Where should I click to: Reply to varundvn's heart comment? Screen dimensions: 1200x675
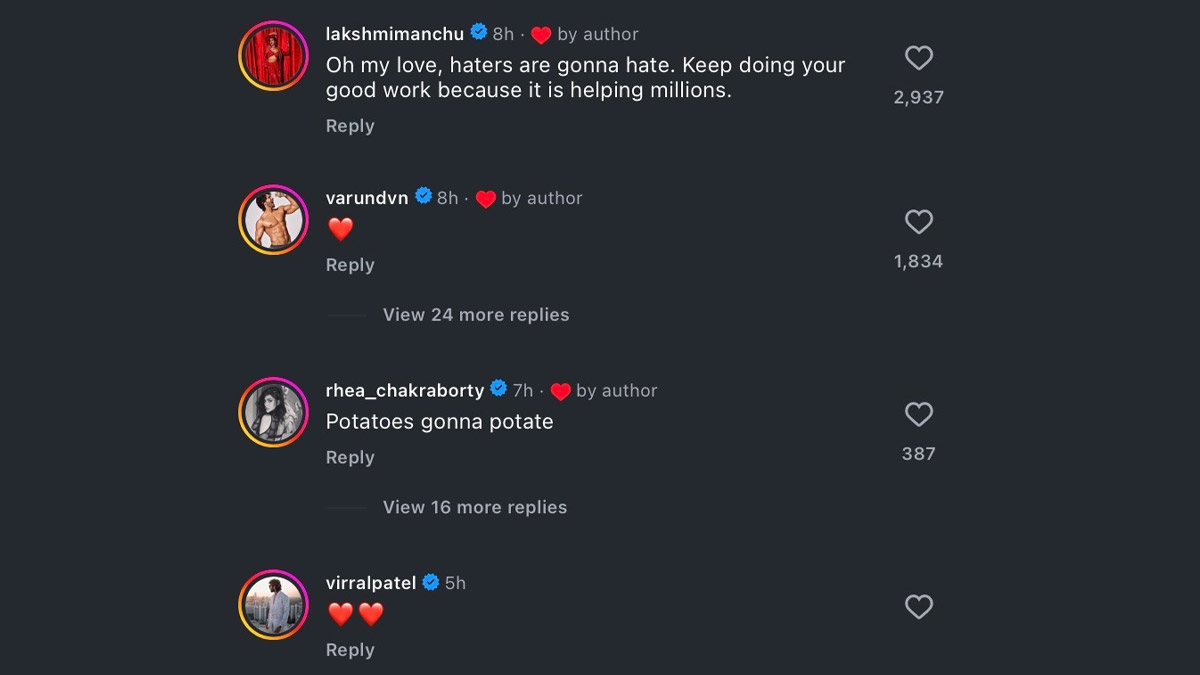350,265
